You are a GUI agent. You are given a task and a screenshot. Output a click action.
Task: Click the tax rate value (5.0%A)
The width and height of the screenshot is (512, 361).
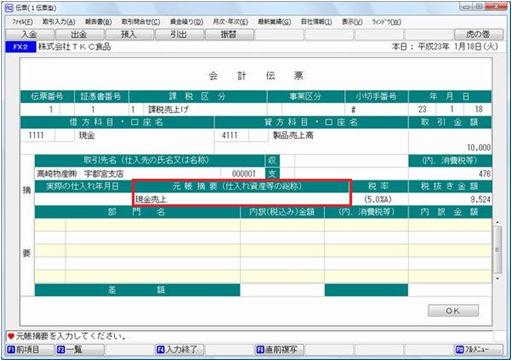tap(378, 199)
